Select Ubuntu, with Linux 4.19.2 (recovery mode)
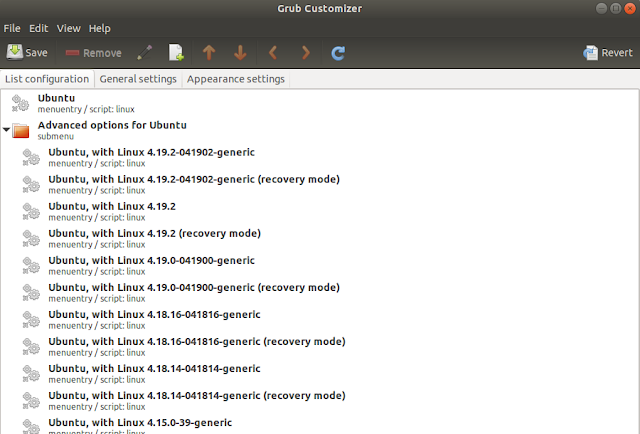This screenshot has height=434, width=640. click(320, 238)
